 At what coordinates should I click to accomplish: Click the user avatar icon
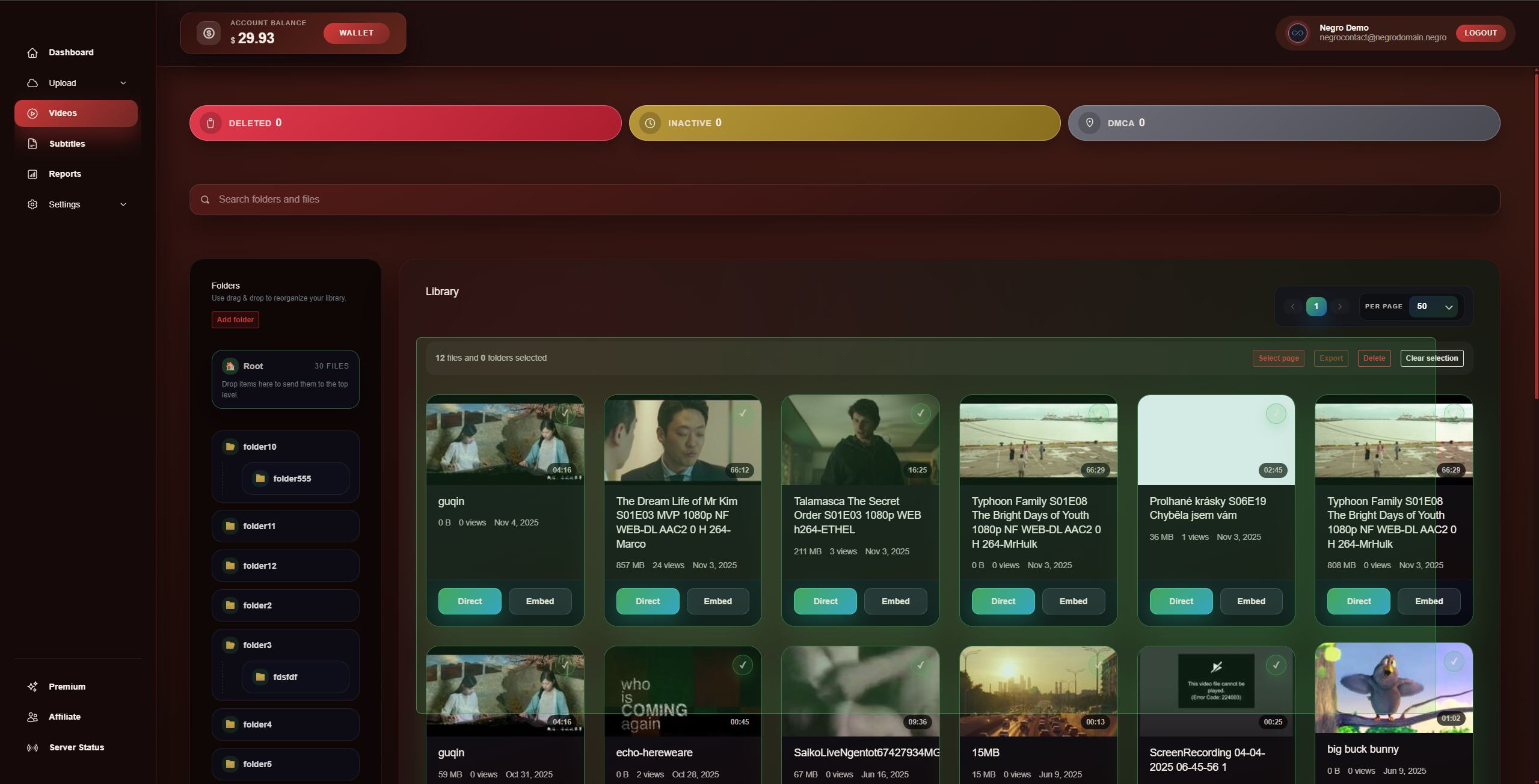[x=1297, y=33]
